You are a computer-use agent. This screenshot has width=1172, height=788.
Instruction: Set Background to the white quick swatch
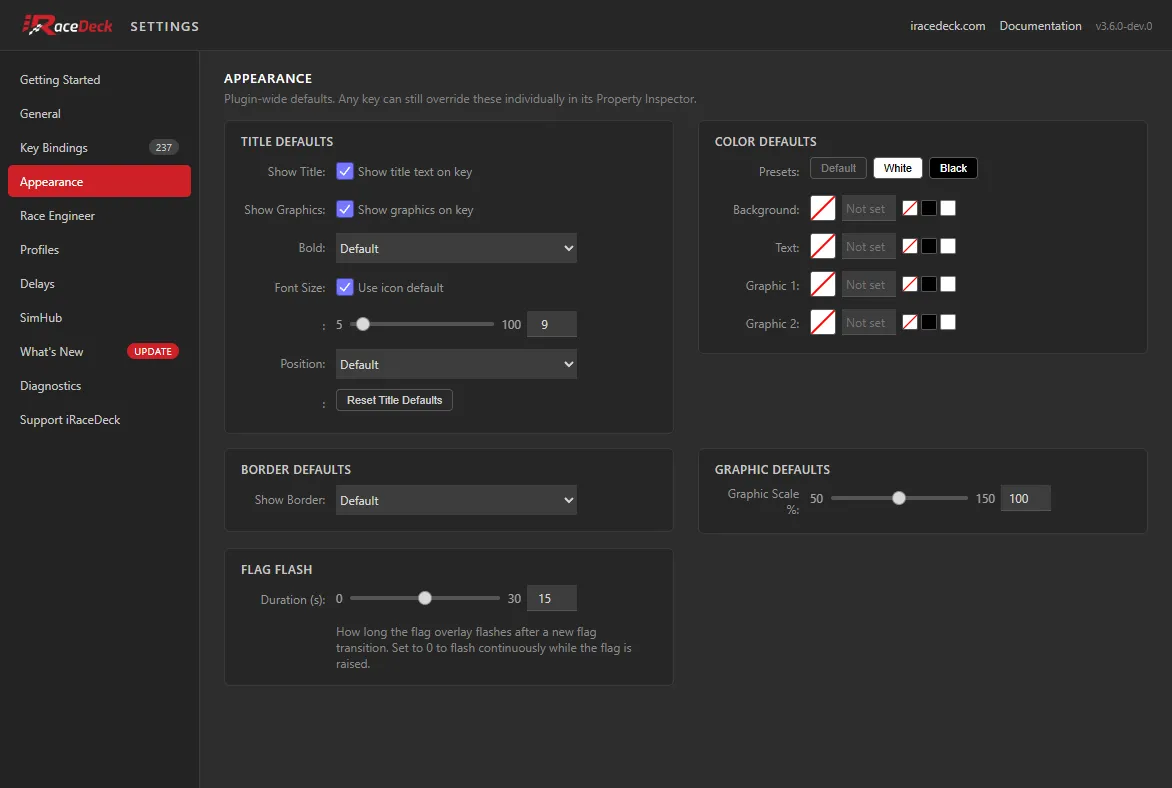coord(948,209)
